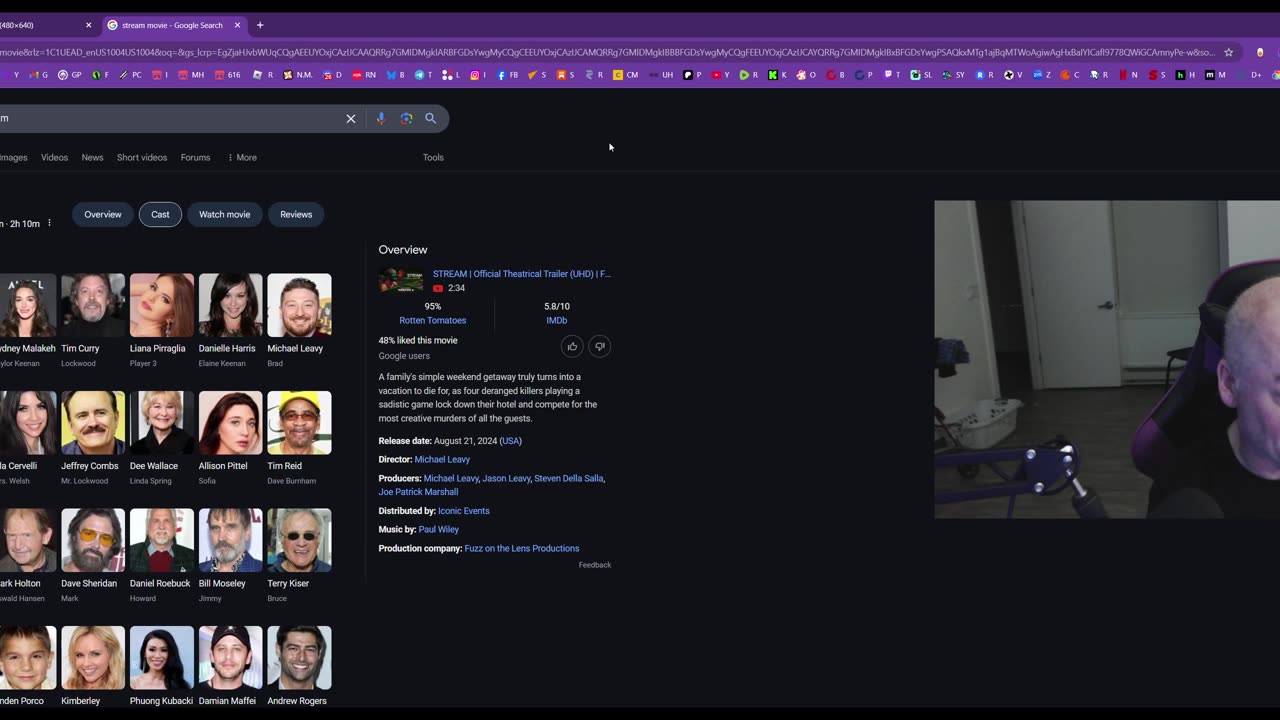The height and width of the screenshot is (720, 1280).
Task: Select Jeffrey Combs cast photo
Action: [x=93, y=422]
